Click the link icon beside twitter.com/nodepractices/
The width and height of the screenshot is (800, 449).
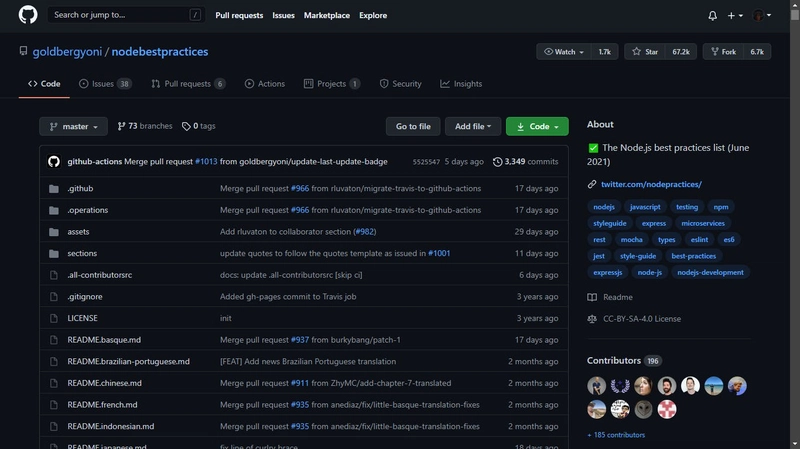[592, 184]
